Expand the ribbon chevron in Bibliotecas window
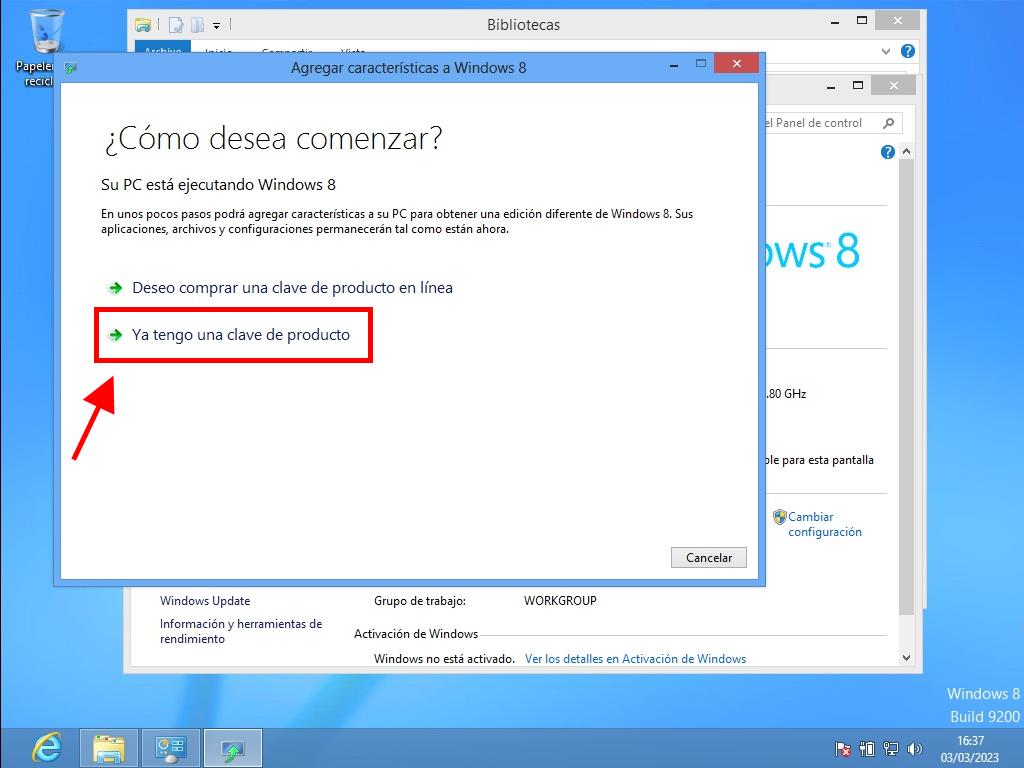Image resolution: width=1024 pixels, height=768 pixels. click(x=886, y=51)
